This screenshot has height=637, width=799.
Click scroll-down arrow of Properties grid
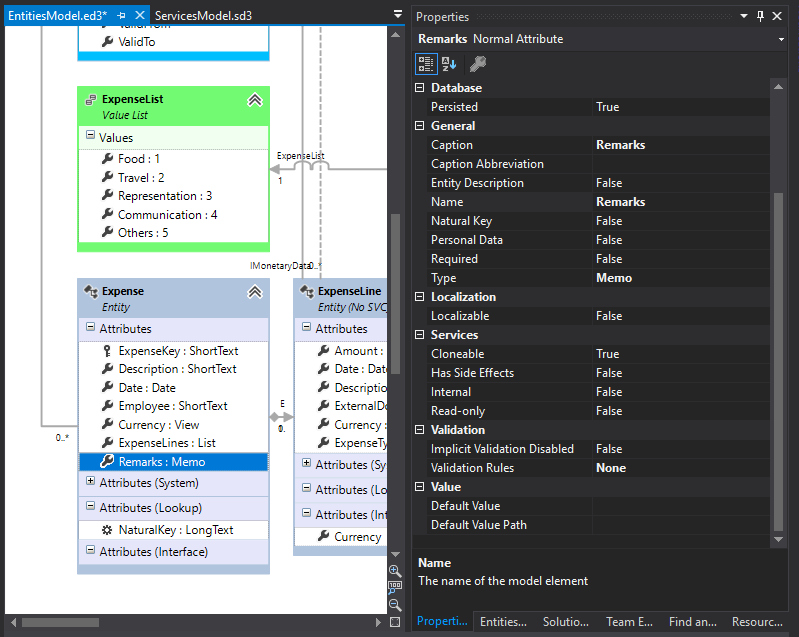pos(778,540)
